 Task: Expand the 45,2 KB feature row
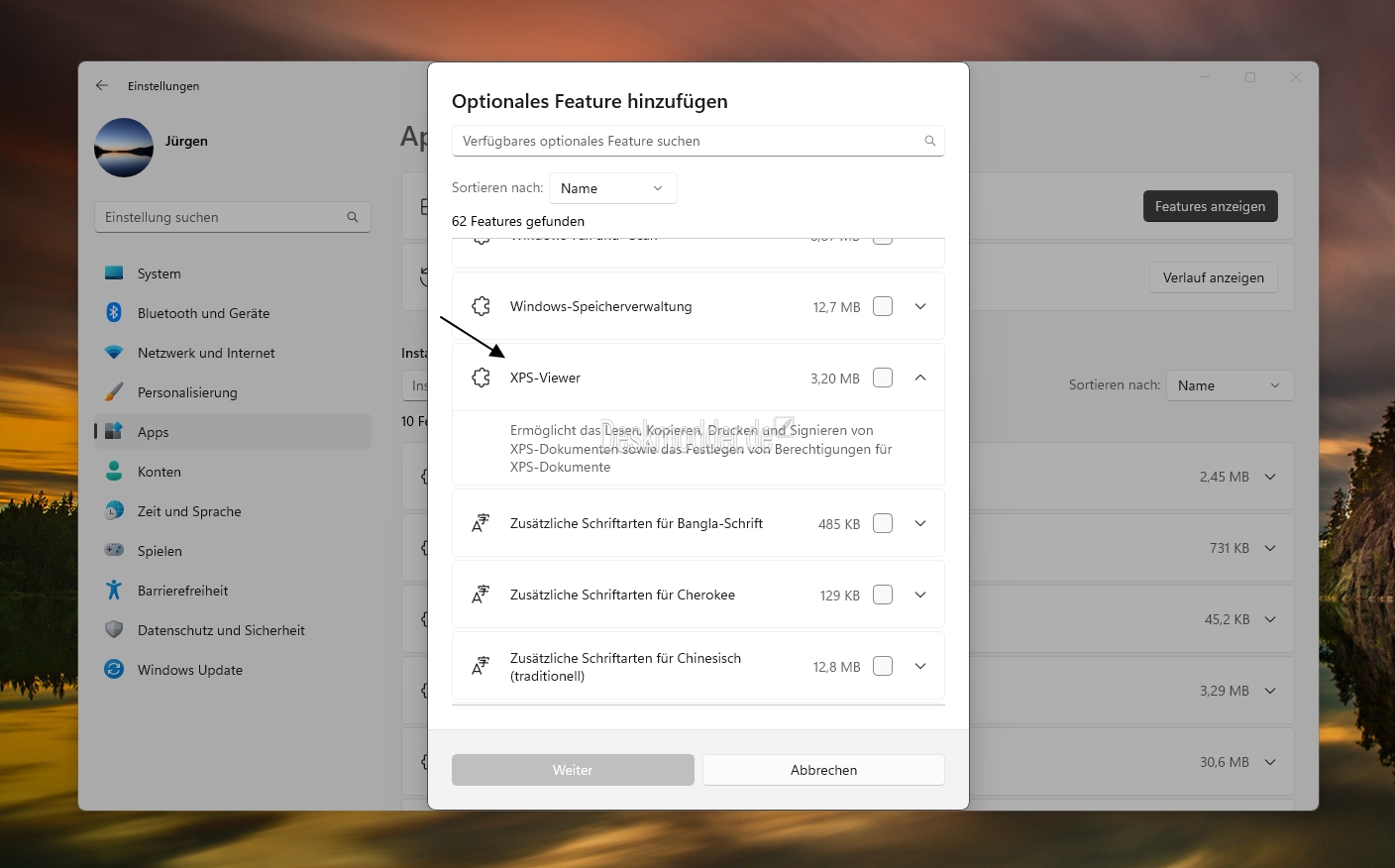[x=1270, y=619]
